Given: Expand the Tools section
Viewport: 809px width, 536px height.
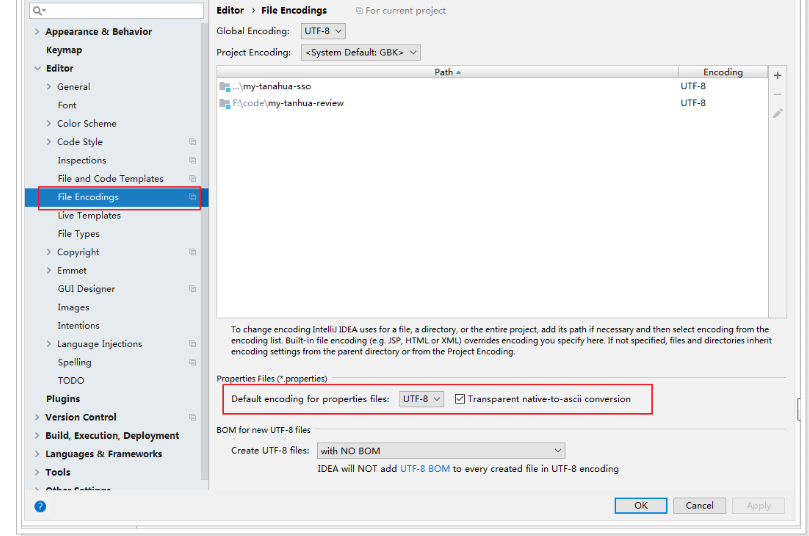Looking at the screenshot, I should click(37, 472).
